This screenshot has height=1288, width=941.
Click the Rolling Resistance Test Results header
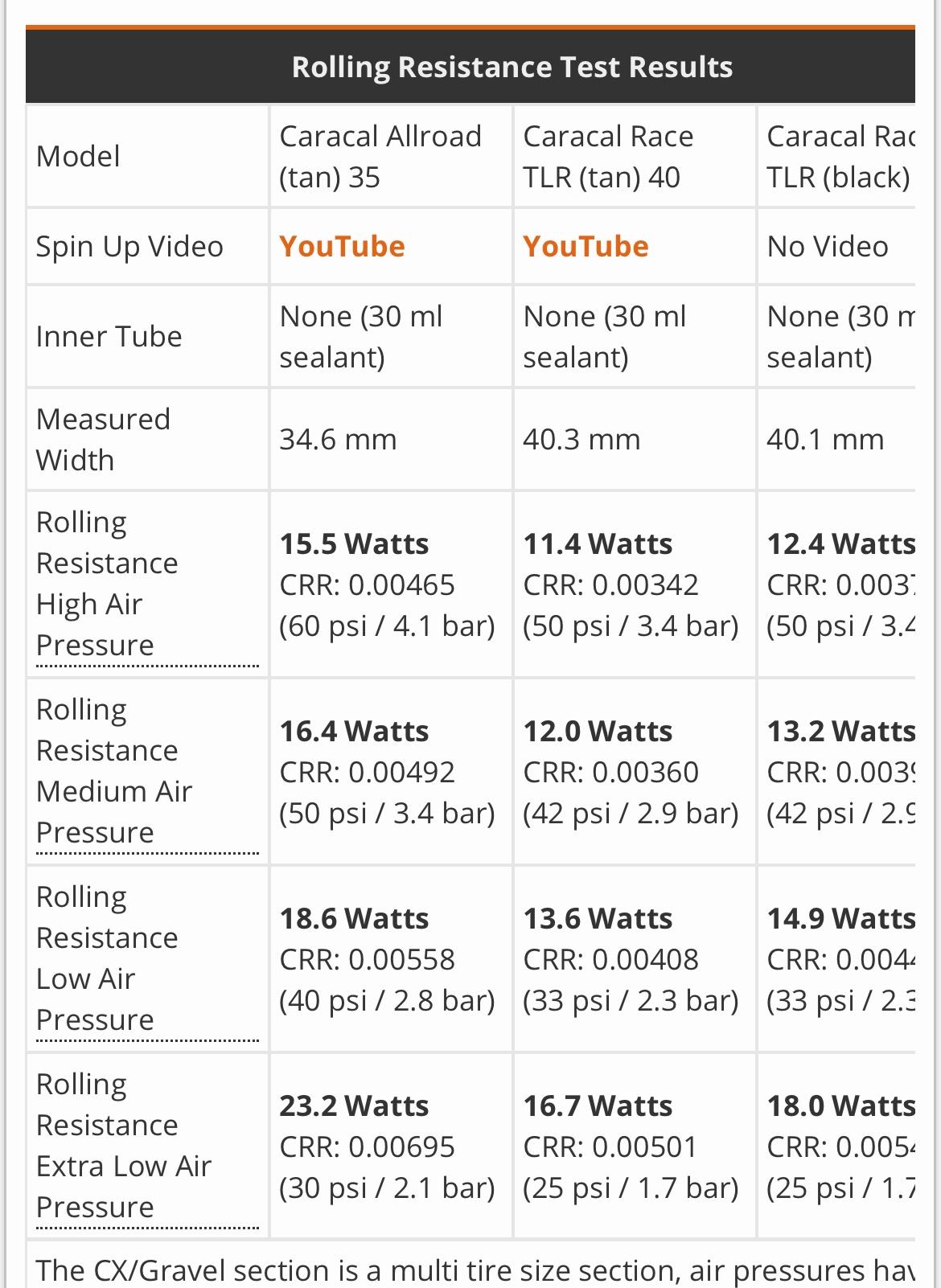512,67
